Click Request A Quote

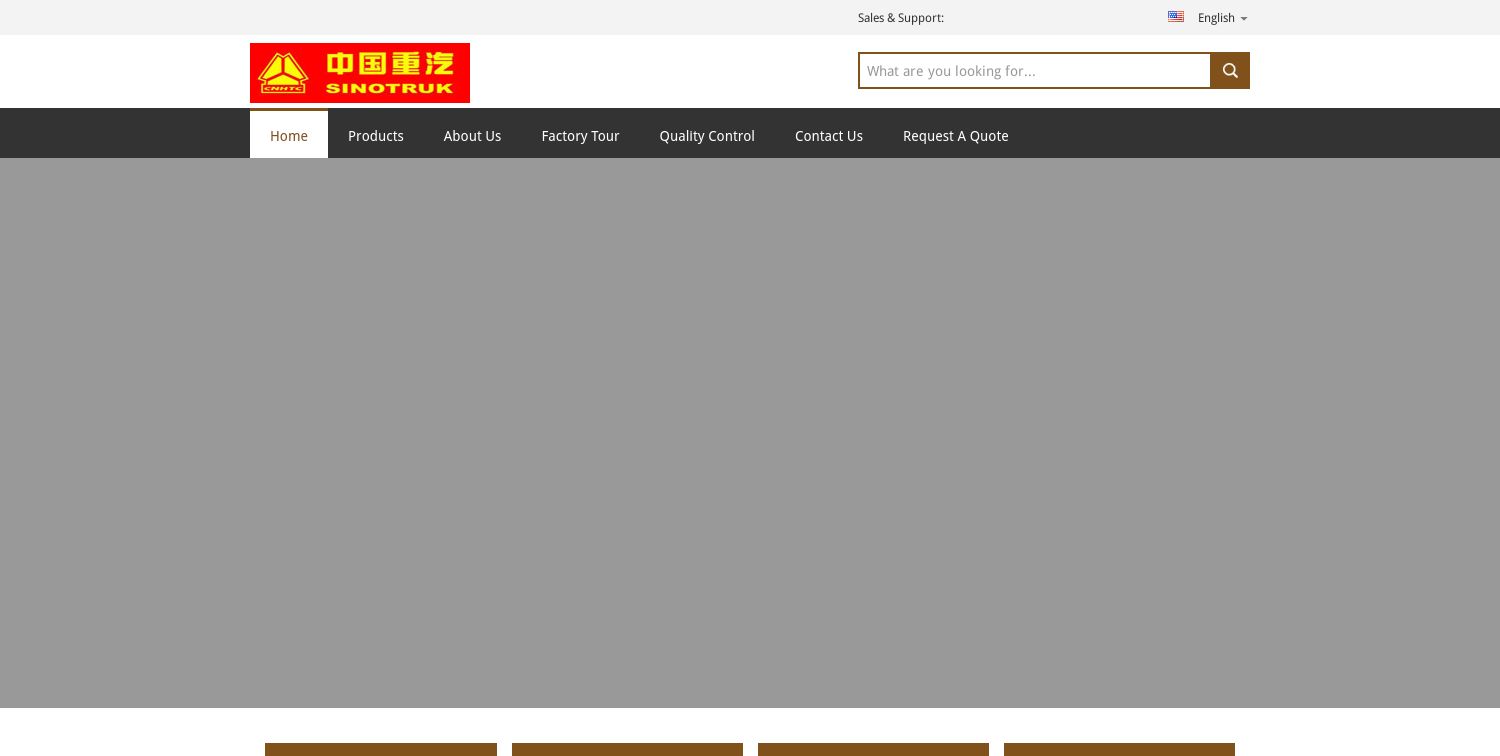955,136
